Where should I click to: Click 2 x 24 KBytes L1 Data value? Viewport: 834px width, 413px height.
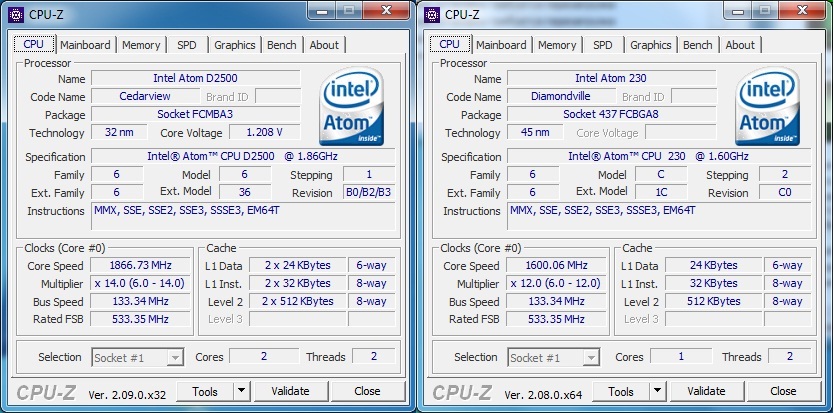click(x=298, y=265)
